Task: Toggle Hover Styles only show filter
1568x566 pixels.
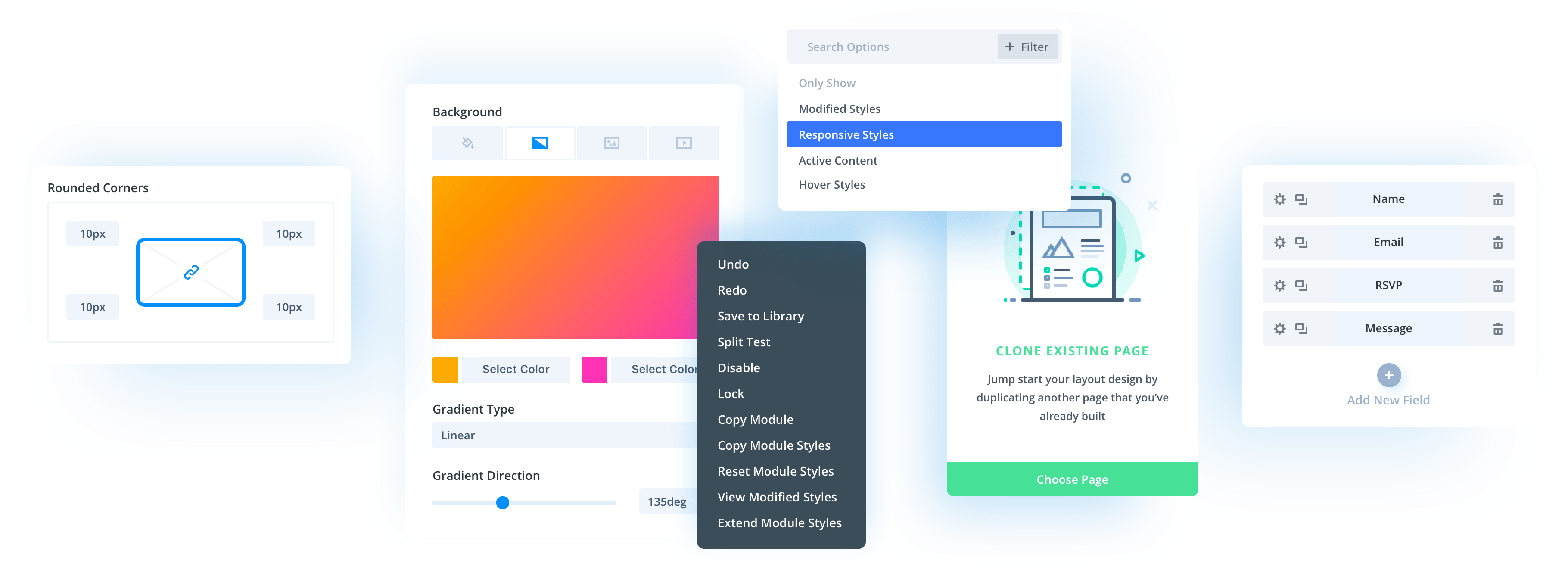Action: (x=831, y=183)
